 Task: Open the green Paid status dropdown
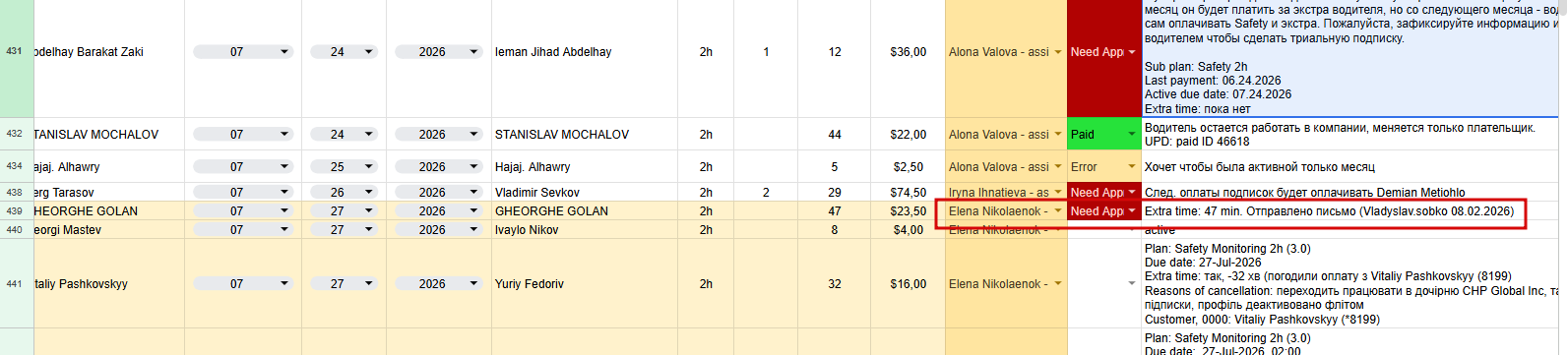click(x=1103, y=135)
